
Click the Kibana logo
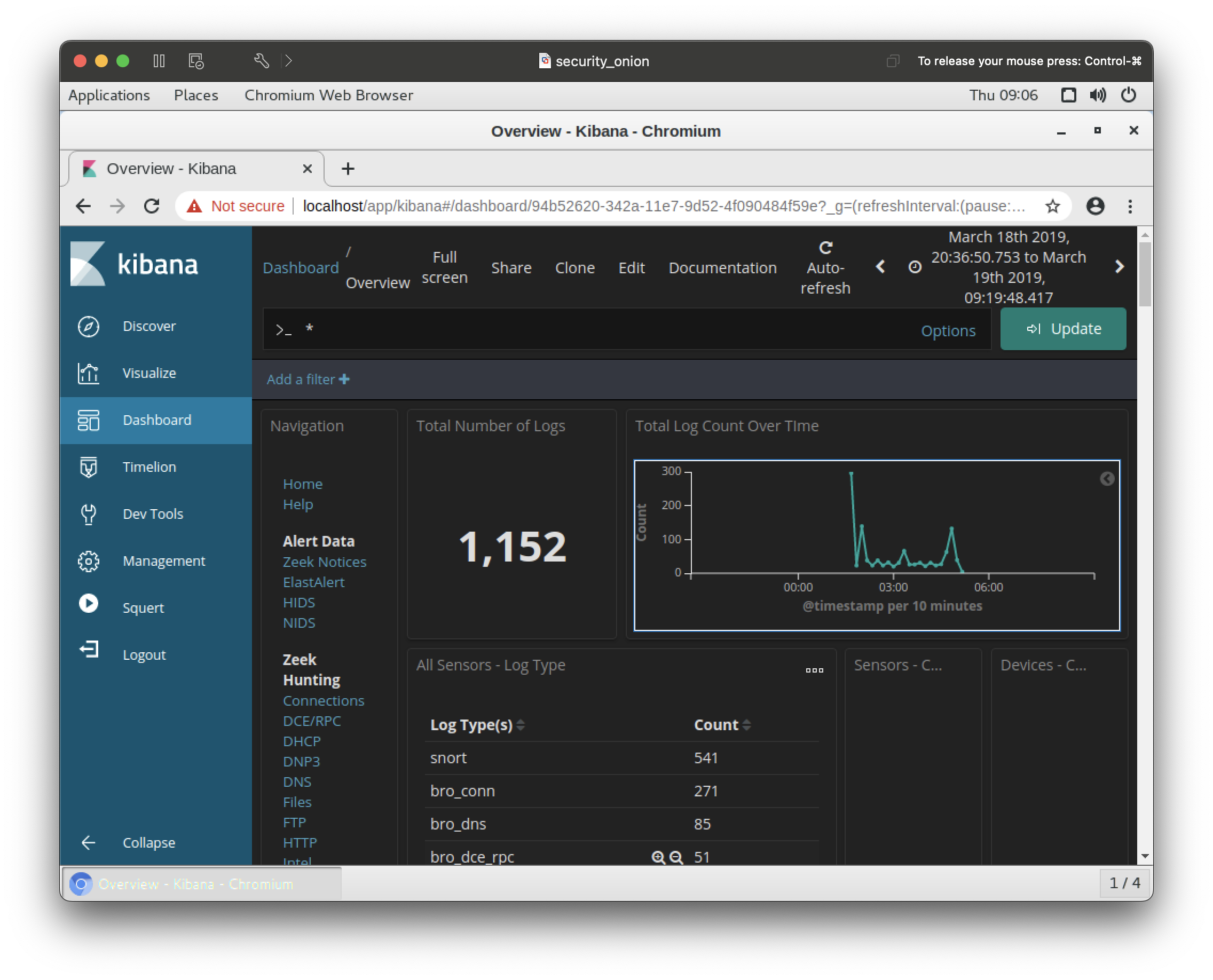135,264
